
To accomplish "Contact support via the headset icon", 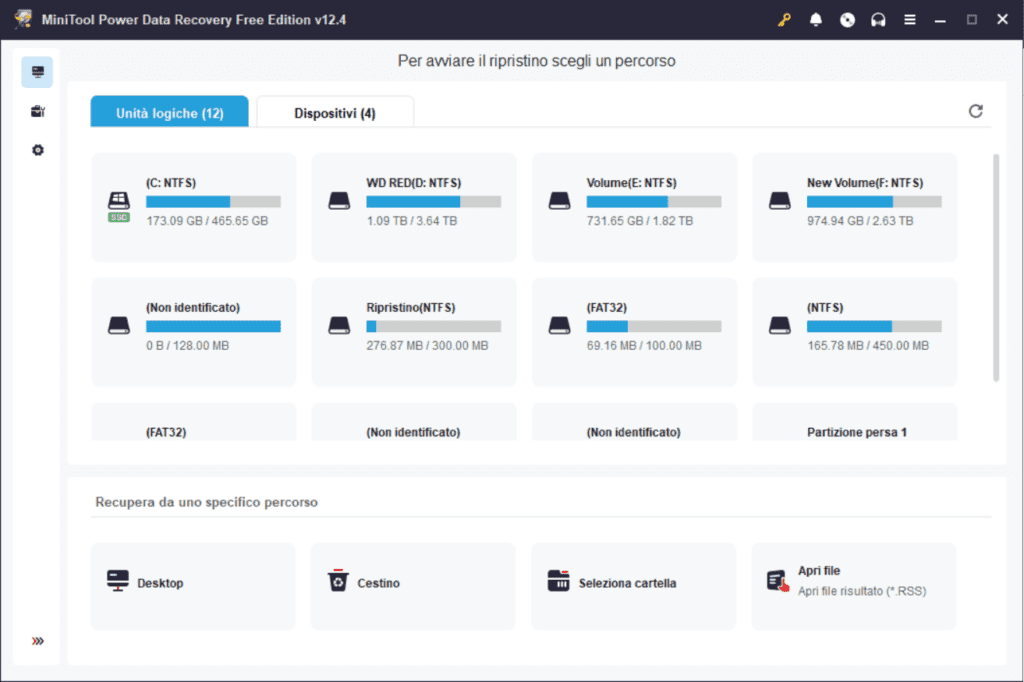I will pos(878,19).
